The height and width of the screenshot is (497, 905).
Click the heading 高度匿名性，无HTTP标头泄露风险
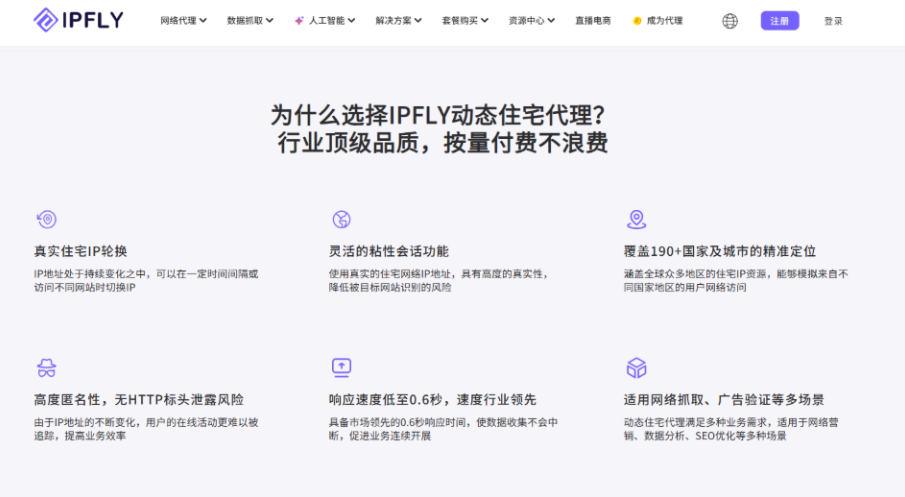139,399
